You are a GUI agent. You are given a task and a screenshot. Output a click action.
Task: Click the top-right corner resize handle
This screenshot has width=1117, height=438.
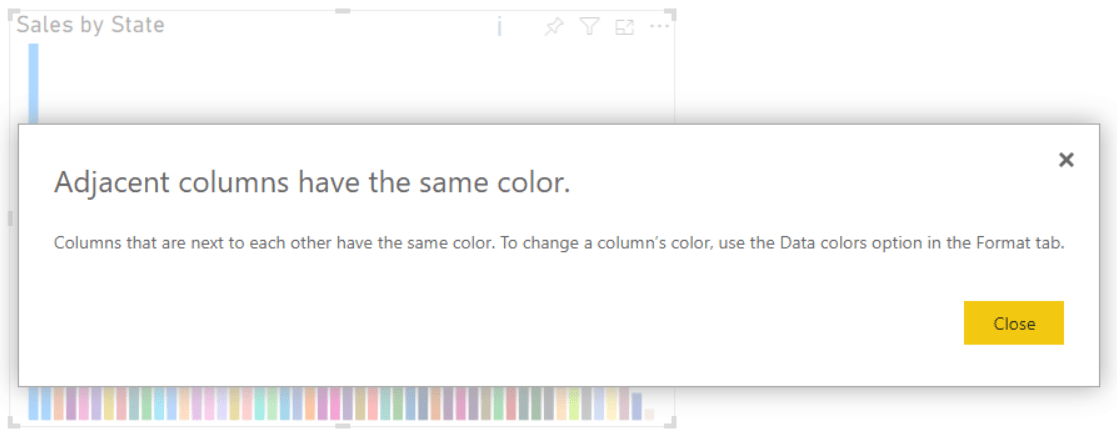click(x=673, y=13)
